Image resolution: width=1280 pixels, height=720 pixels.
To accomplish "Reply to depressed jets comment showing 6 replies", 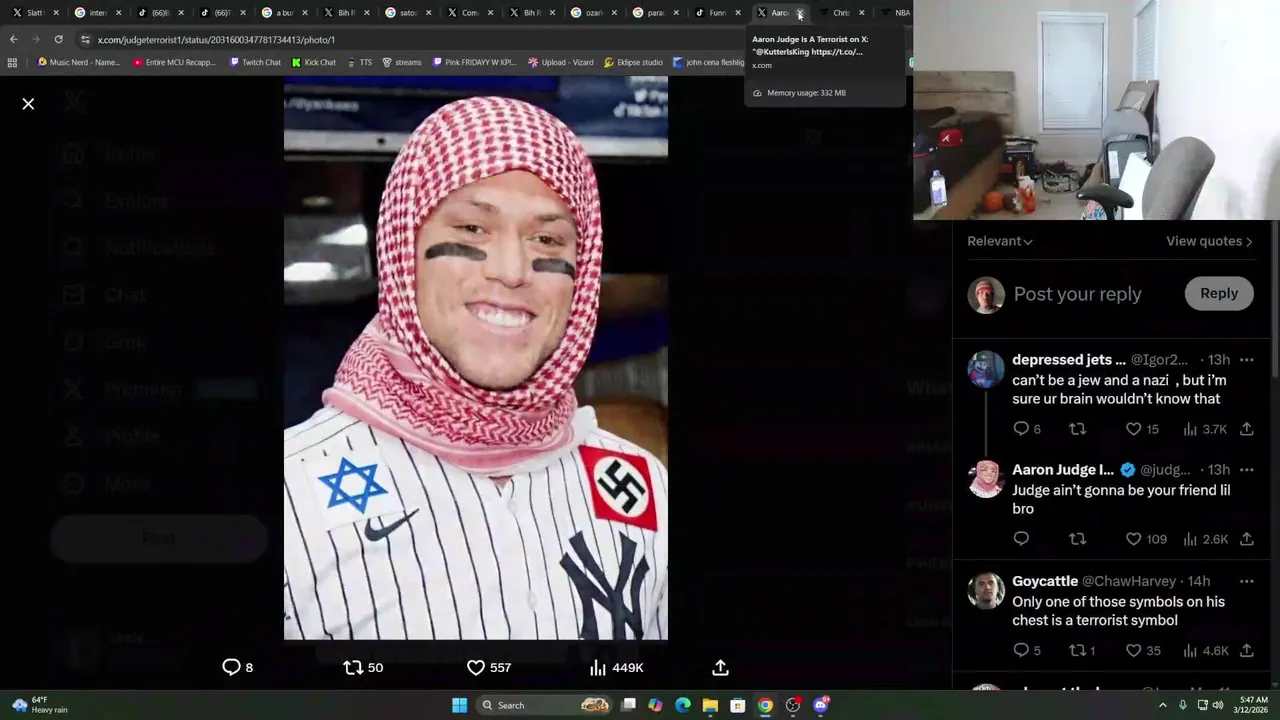I will [1027, 429].
